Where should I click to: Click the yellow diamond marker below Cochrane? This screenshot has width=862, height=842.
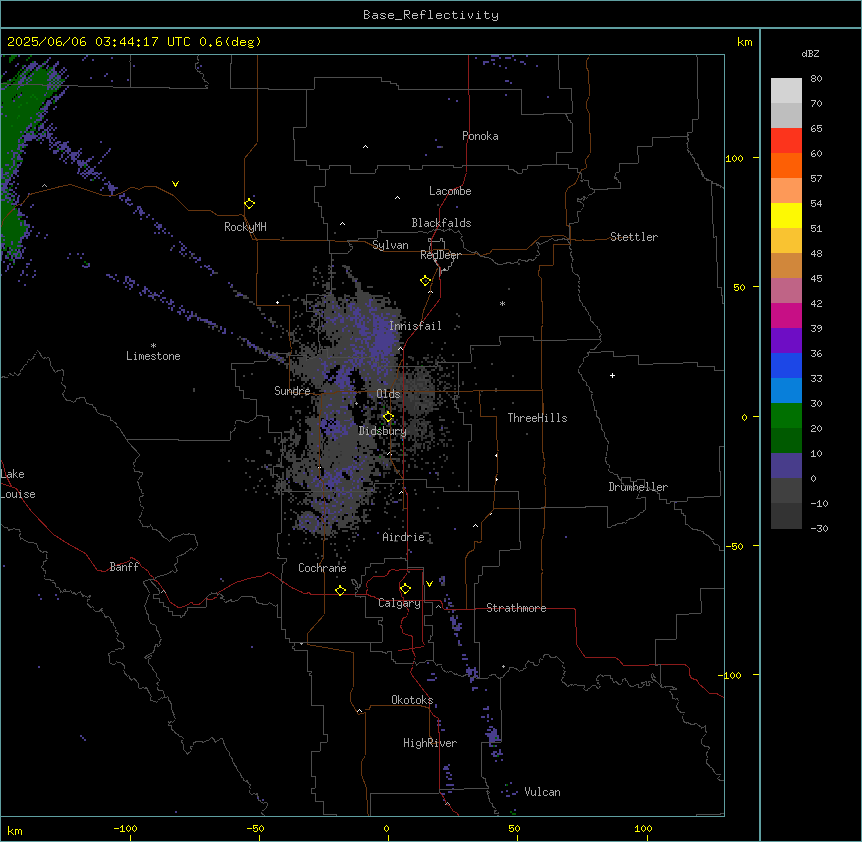tap(340, 590)
